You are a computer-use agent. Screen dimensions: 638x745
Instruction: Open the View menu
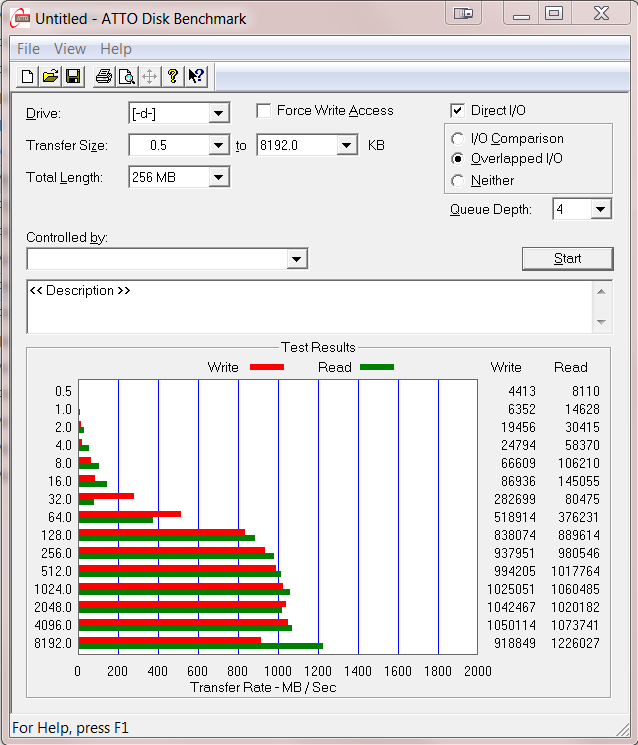(70, 49)
